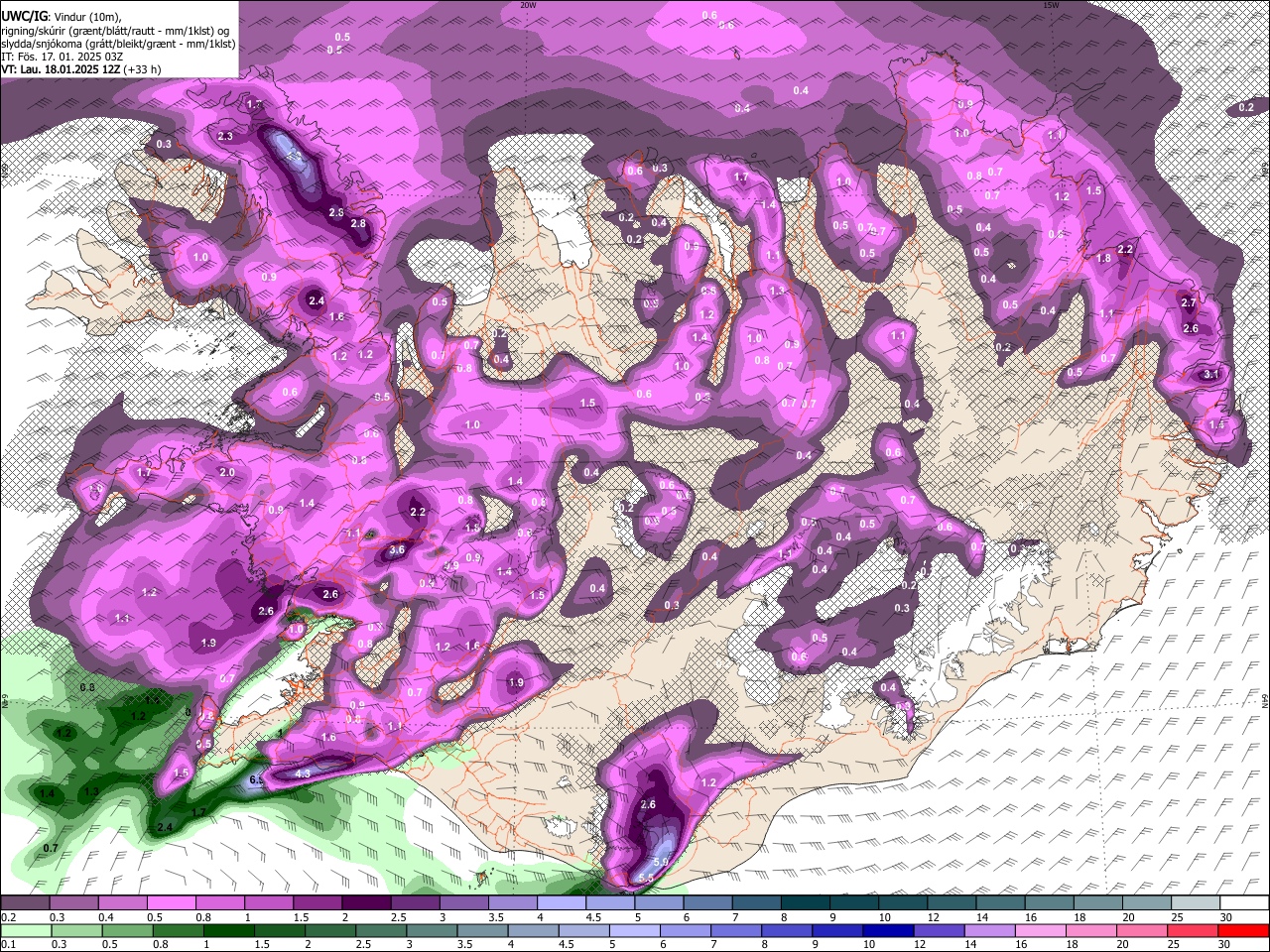Click the 5.5 snowfall value on the map
This screenshot has height=952, width=1270.
(645, 879)
